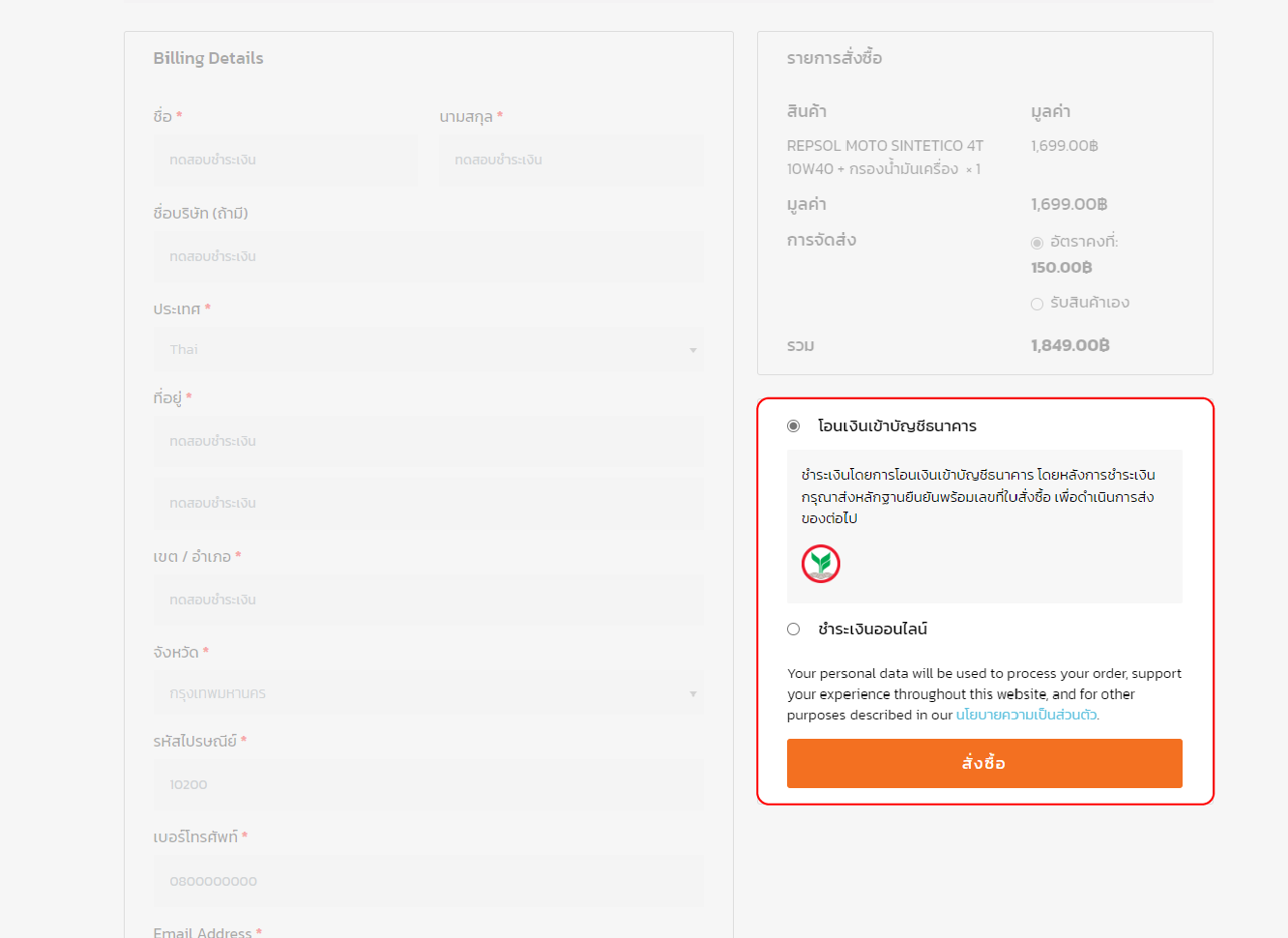Focus the นามสกุล last name field
Screen dimensions: 1288x938
[x=571, y=160]
